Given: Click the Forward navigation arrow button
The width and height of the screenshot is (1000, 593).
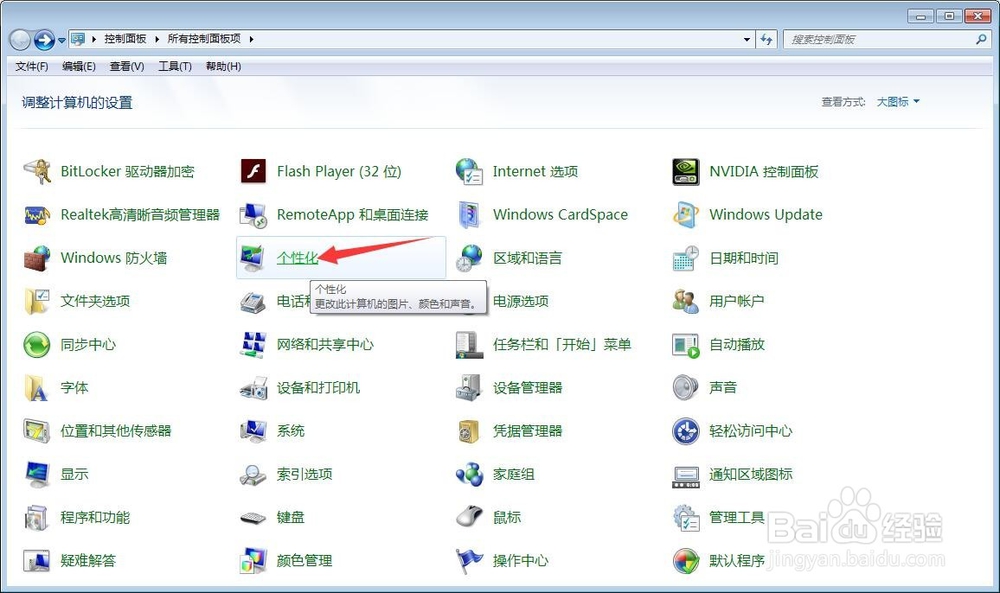Looking at the screenshot, I should click(44, 40).
